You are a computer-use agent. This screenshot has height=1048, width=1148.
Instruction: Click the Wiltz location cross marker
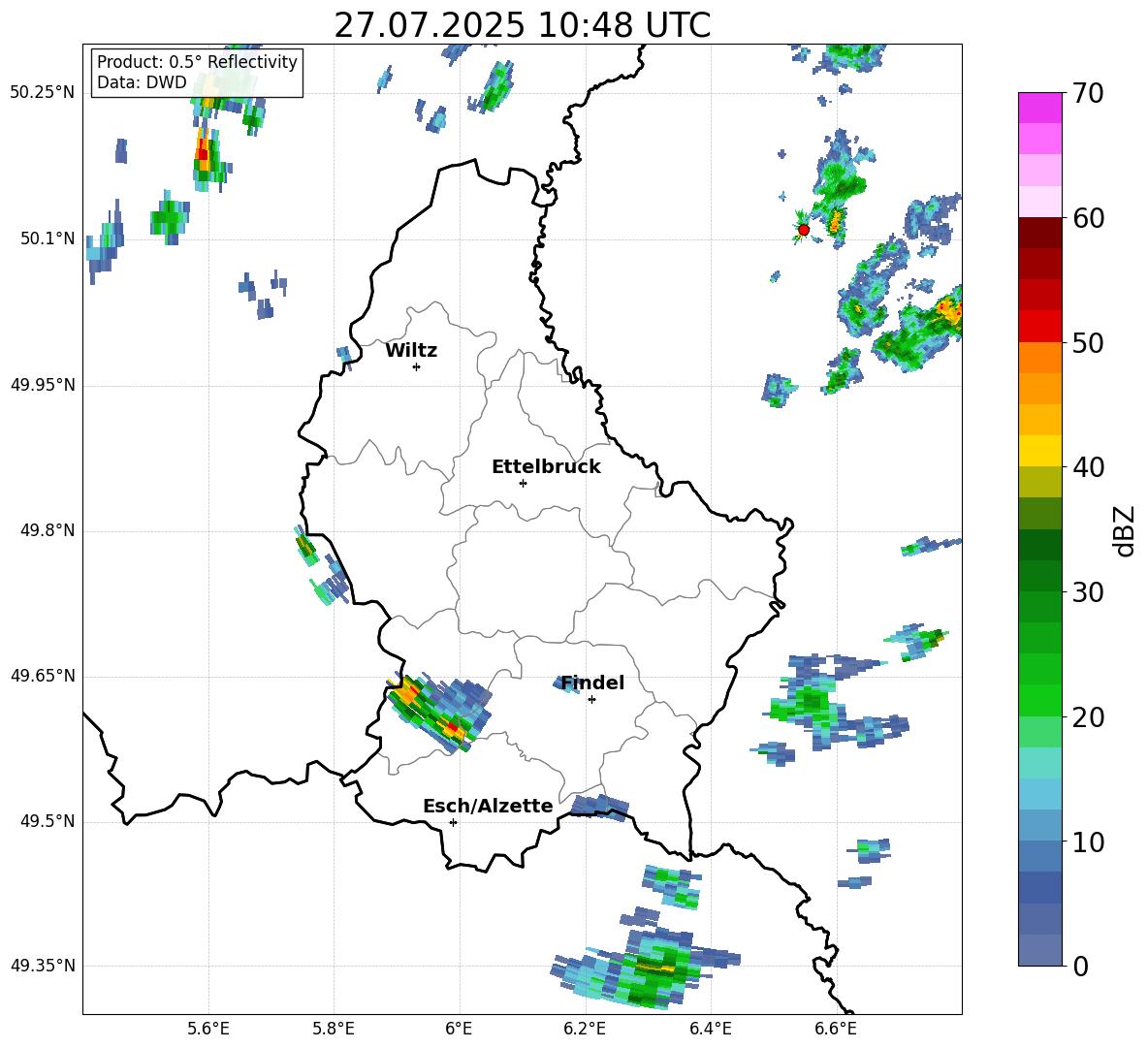(417, 366)
